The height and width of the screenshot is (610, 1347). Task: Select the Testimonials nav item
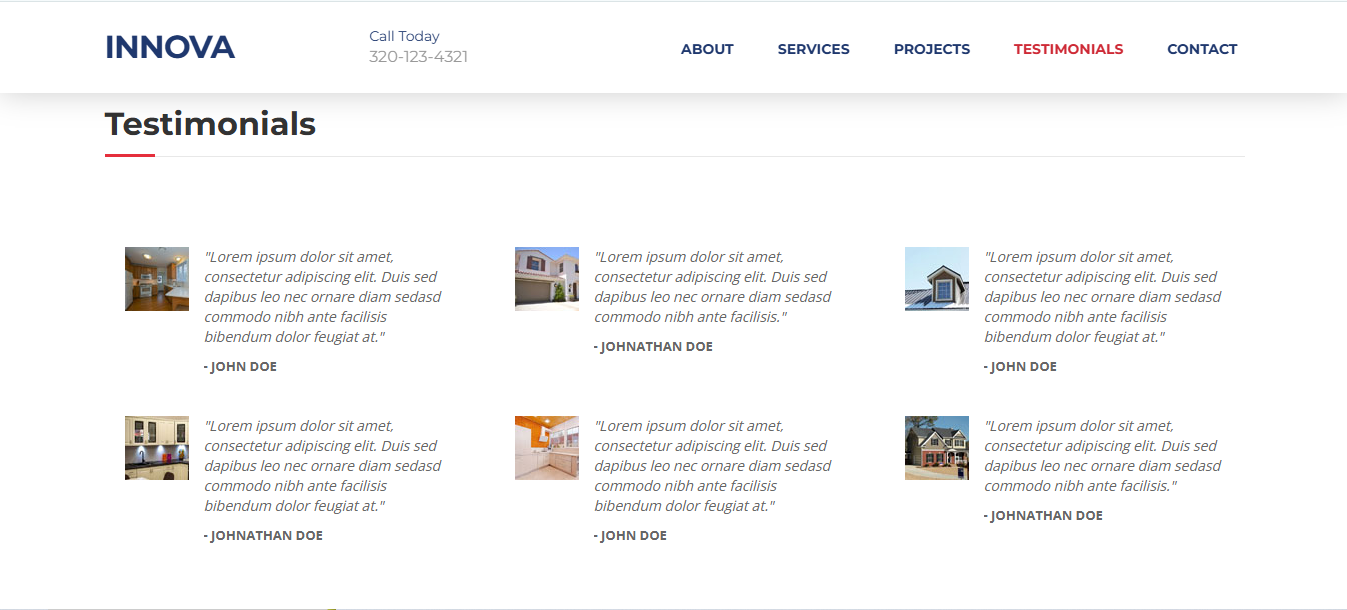click(1068, 49)
